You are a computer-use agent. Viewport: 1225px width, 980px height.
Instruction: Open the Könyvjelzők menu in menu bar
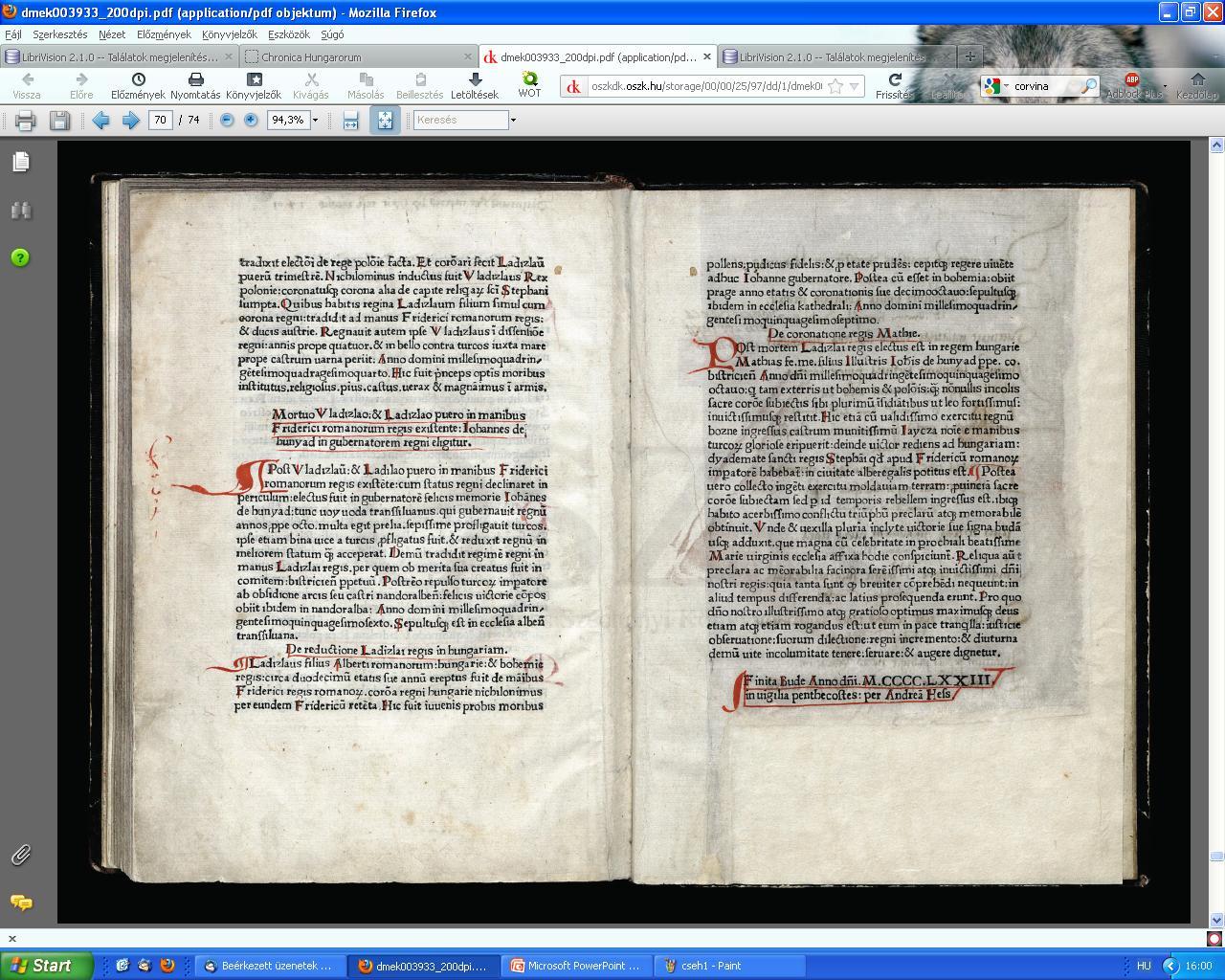coord(229,33)
